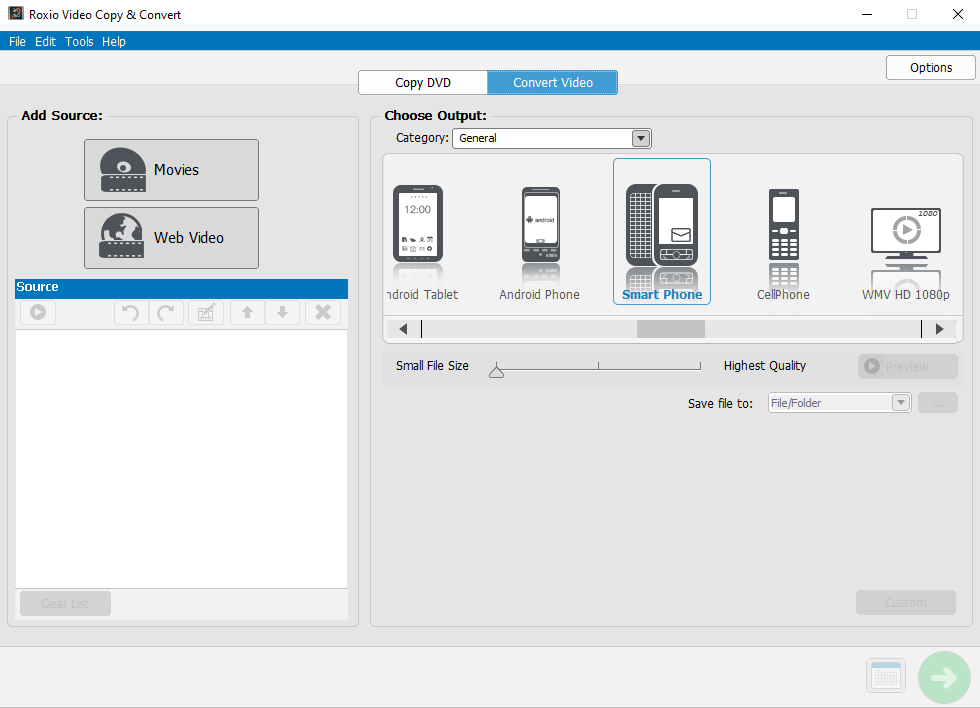
Task: Switch to the Convert Video tab
Action: point(552,82)
